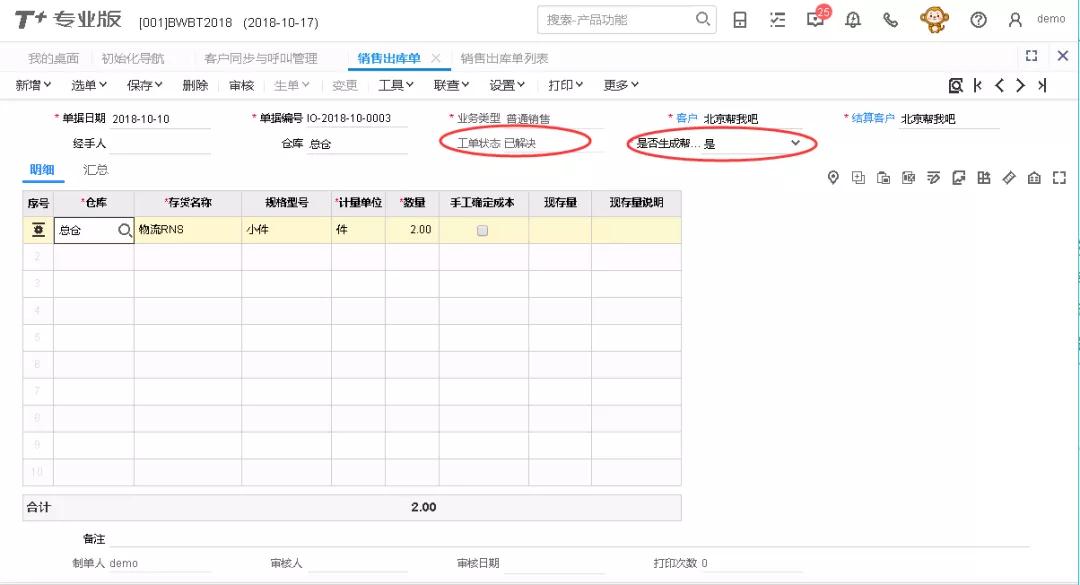Click the 备注 remarks field
This screenshot has height=585, width=1080.
569,539
